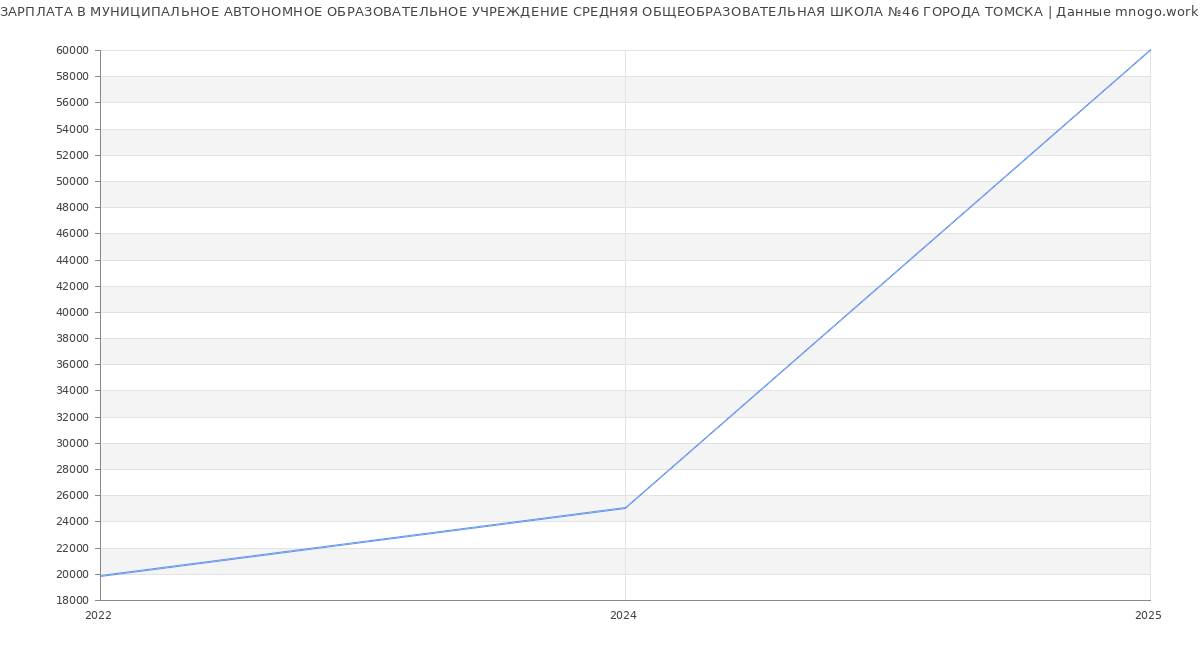Click the y-axis label 34000
Image resolution: width=1200 pixels, height=650 pixels.
pos(73,391)
